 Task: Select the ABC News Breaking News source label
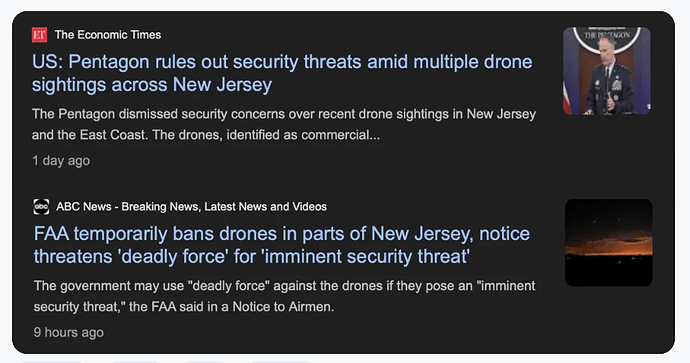click(191, 206)
